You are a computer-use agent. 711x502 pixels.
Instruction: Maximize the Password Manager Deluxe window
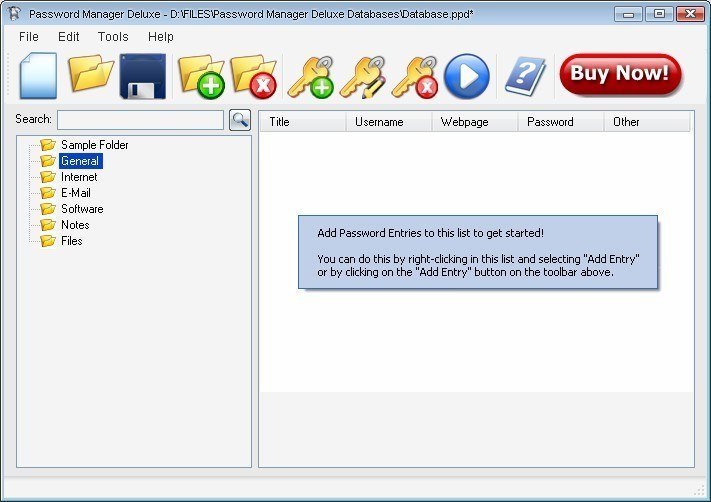(x=659, y=14)
